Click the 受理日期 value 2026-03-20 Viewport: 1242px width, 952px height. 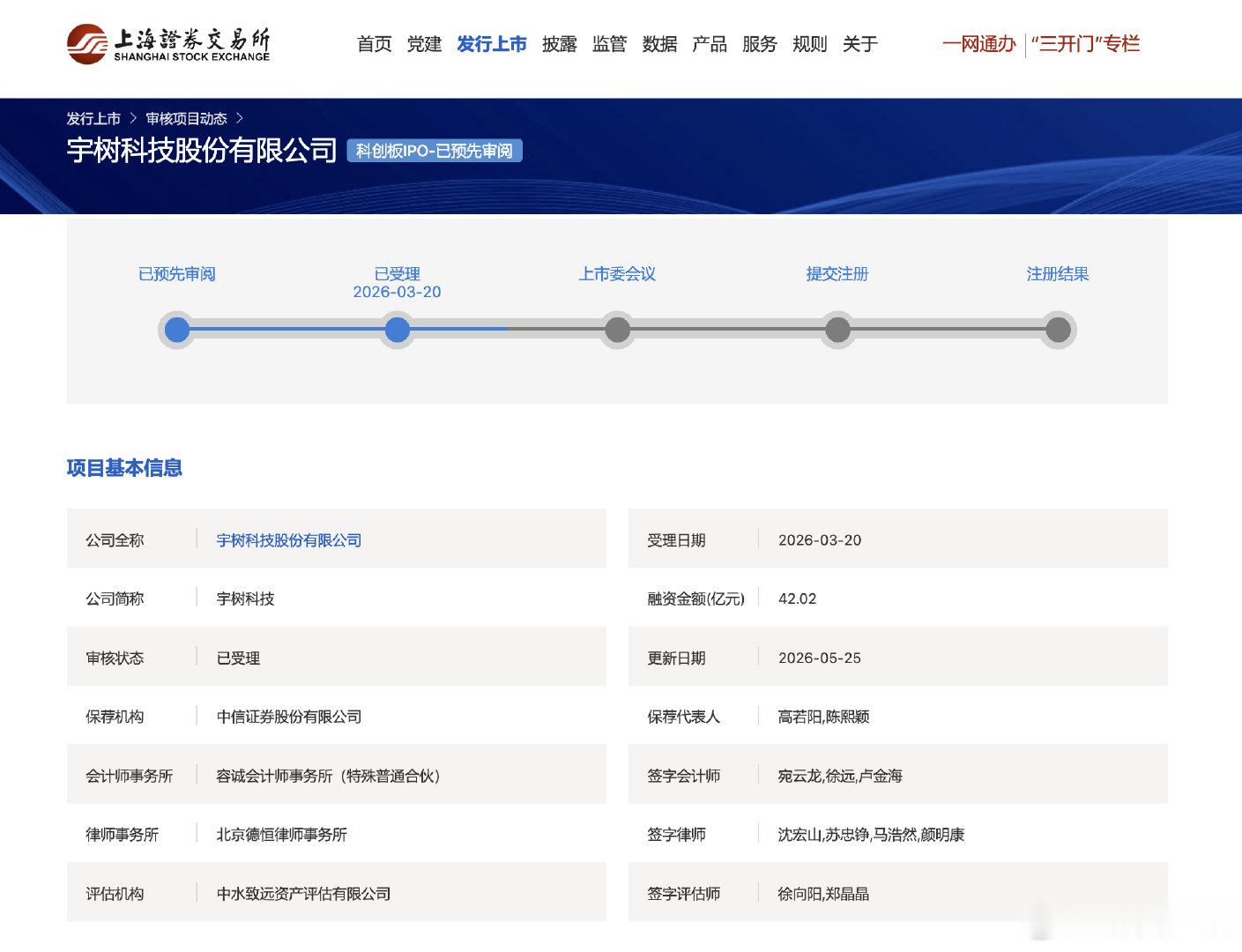click(820, 540)
